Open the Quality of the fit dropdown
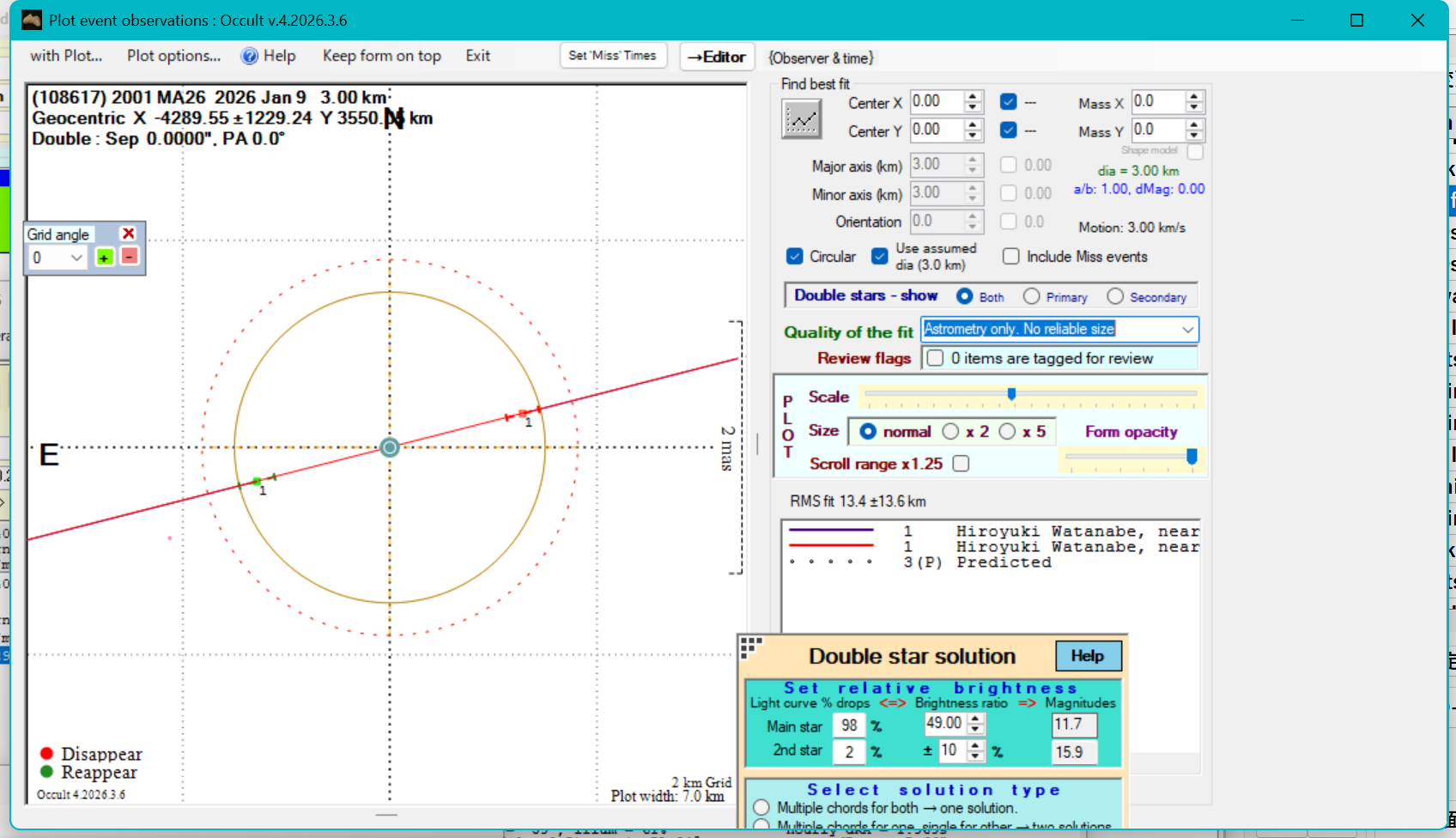The image size is (1456, 838). click(1187, 330)
